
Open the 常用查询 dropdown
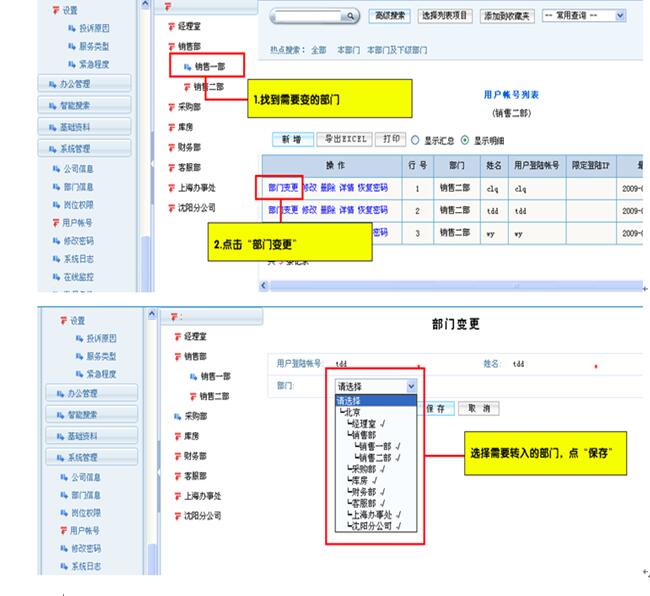point(583,16)
